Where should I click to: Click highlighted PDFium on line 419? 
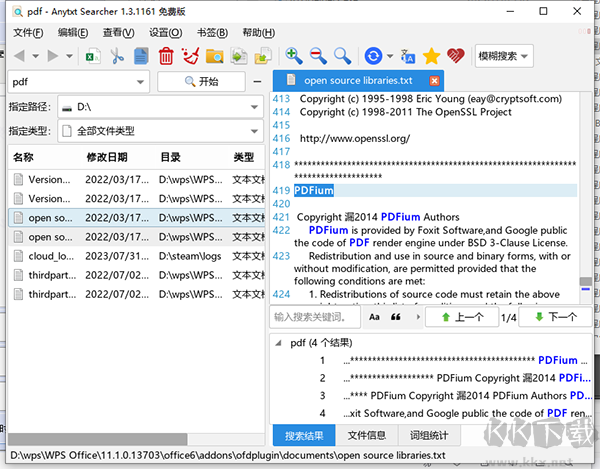(x=314, y=190)
